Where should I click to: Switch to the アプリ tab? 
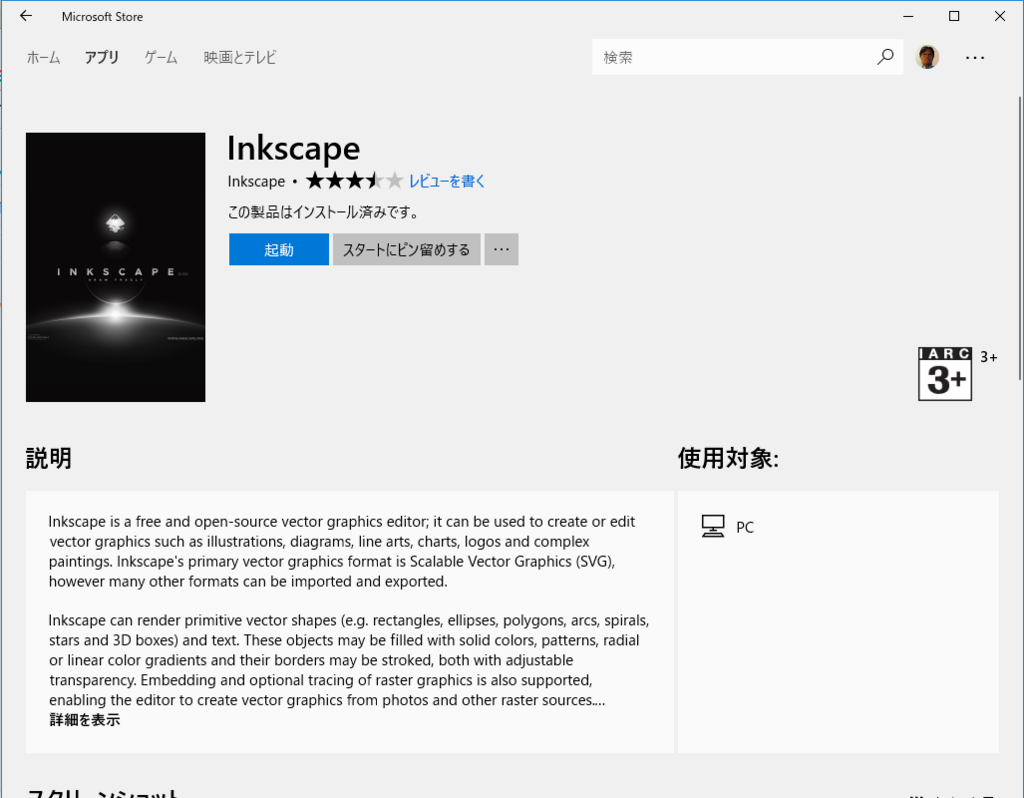[x=102, y=57]
